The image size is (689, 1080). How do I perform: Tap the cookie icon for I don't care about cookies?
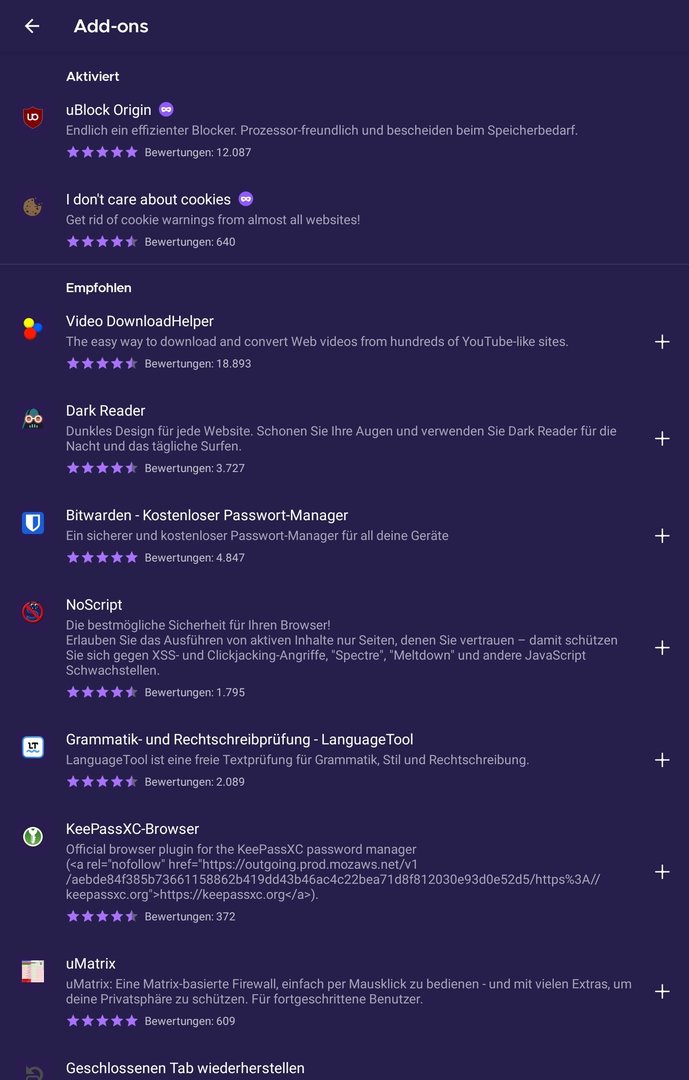pyautogui.click(x=32, y=207)
